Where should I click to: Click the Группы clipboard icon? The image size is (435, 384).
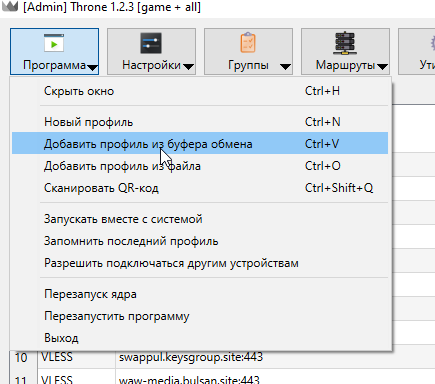pyautogui.click(x=248, y=42)
